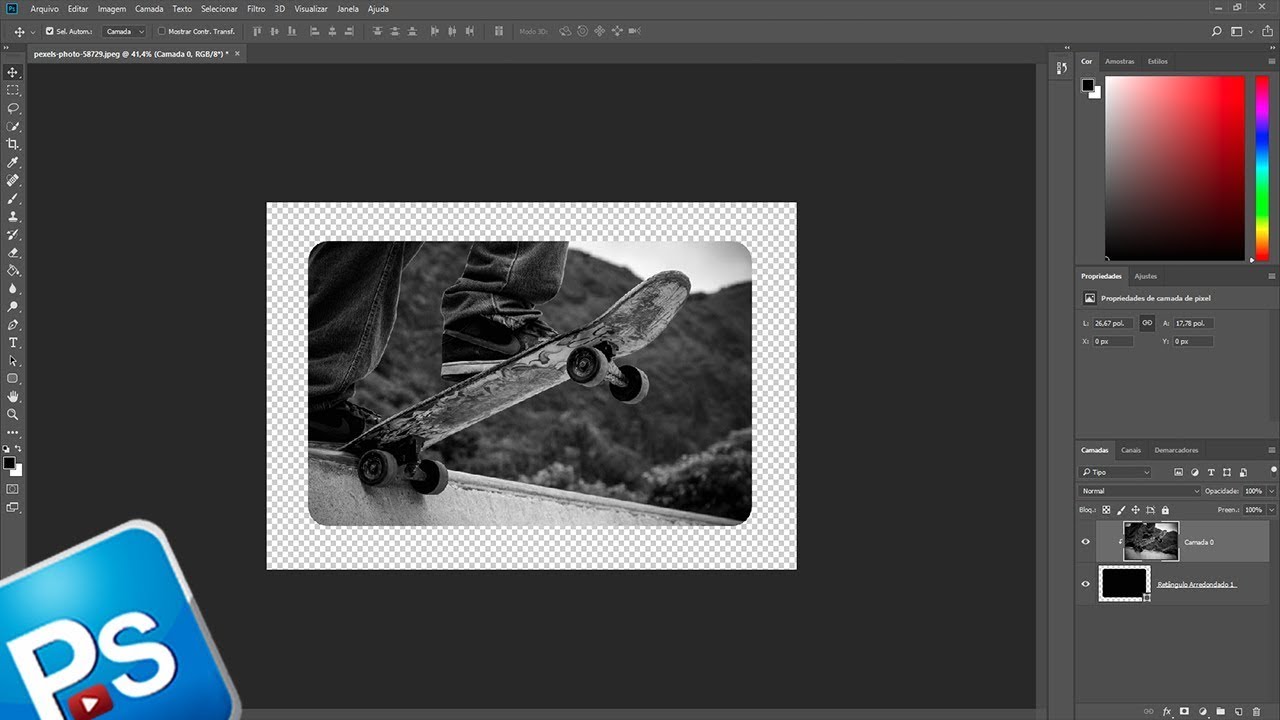The width and height of the screenshot is (1280, 720).
Task: Click the width L field 26,67 pol.
Action: (x=1113, y=323)
